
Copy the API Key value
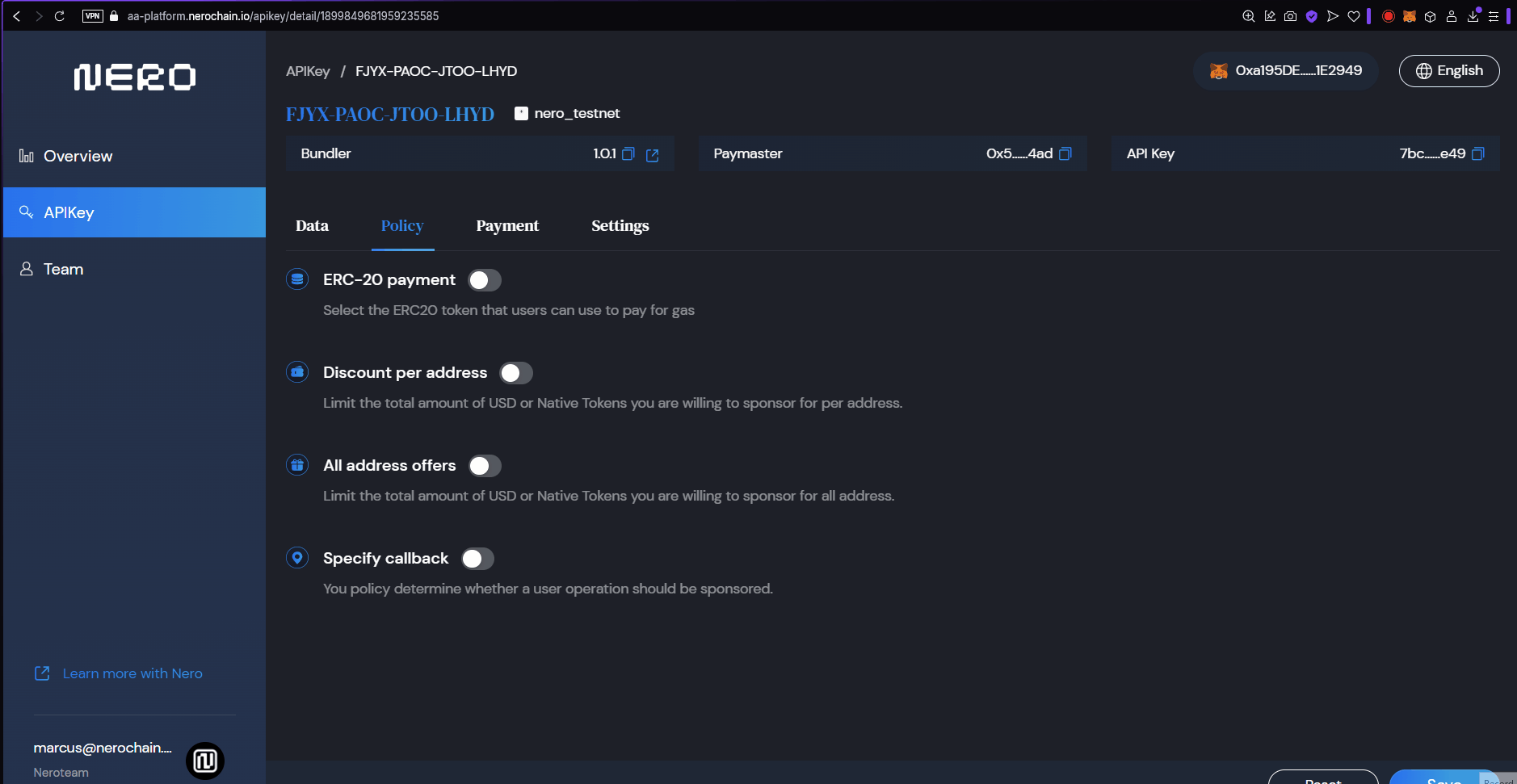(x=1478, y=153)
